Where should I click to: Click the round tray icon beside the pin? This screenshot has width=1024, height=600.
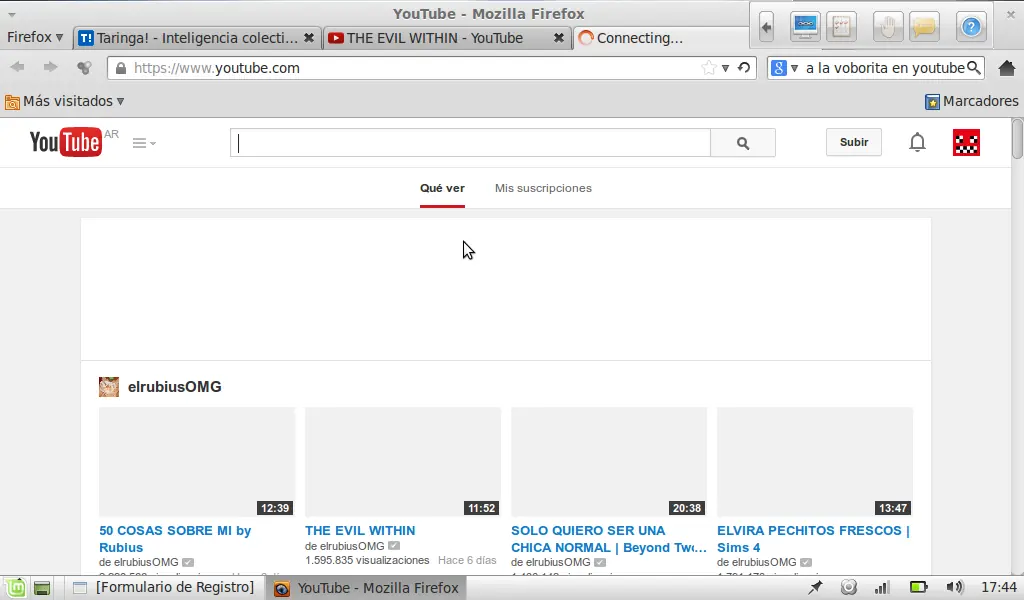pos(848,588)
